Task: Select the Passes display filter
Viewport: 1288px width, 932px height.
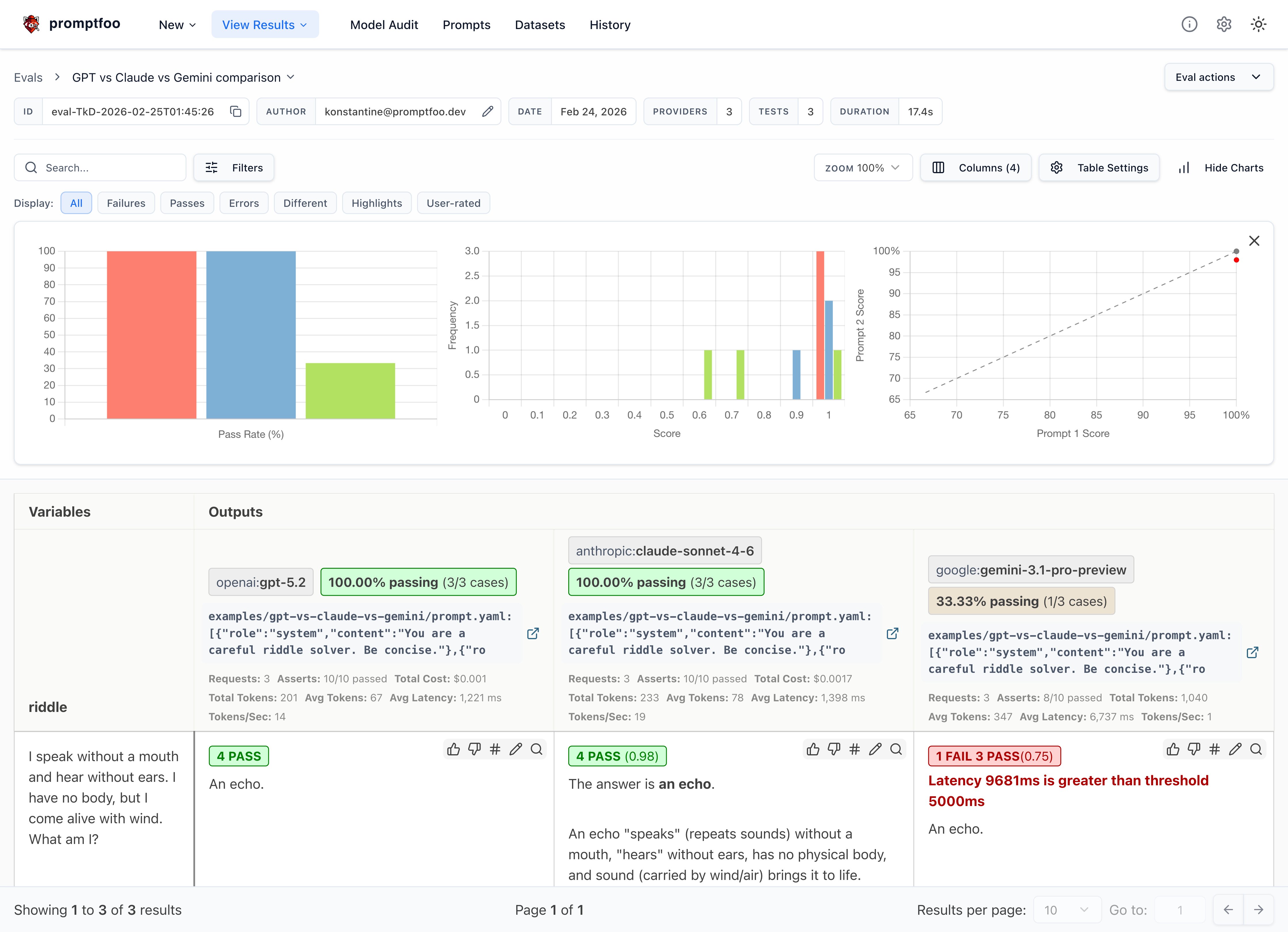Action: coord(187,203)
